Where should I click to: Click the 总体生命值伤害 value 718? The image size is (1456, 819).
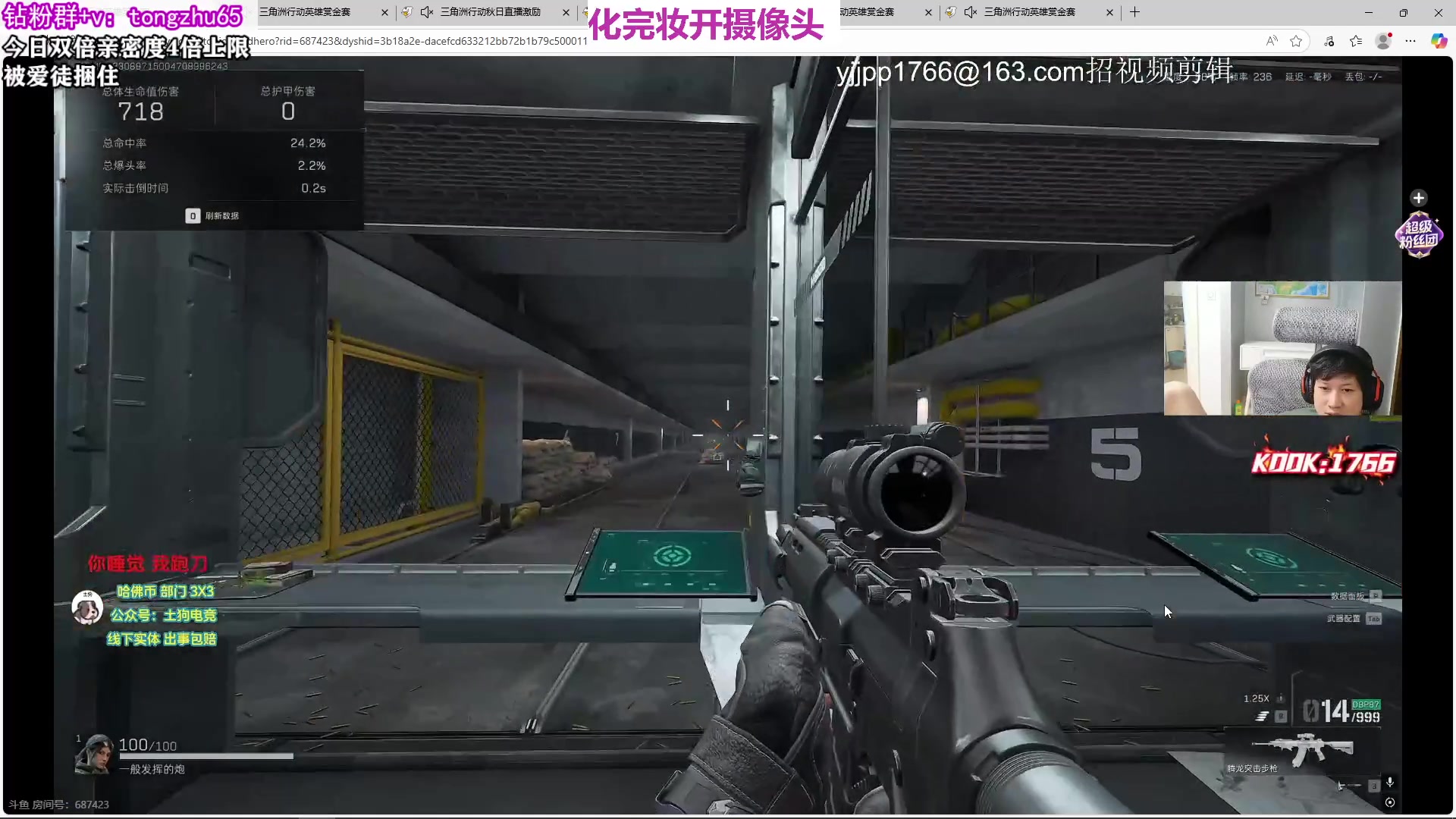[x=140, y=111]
